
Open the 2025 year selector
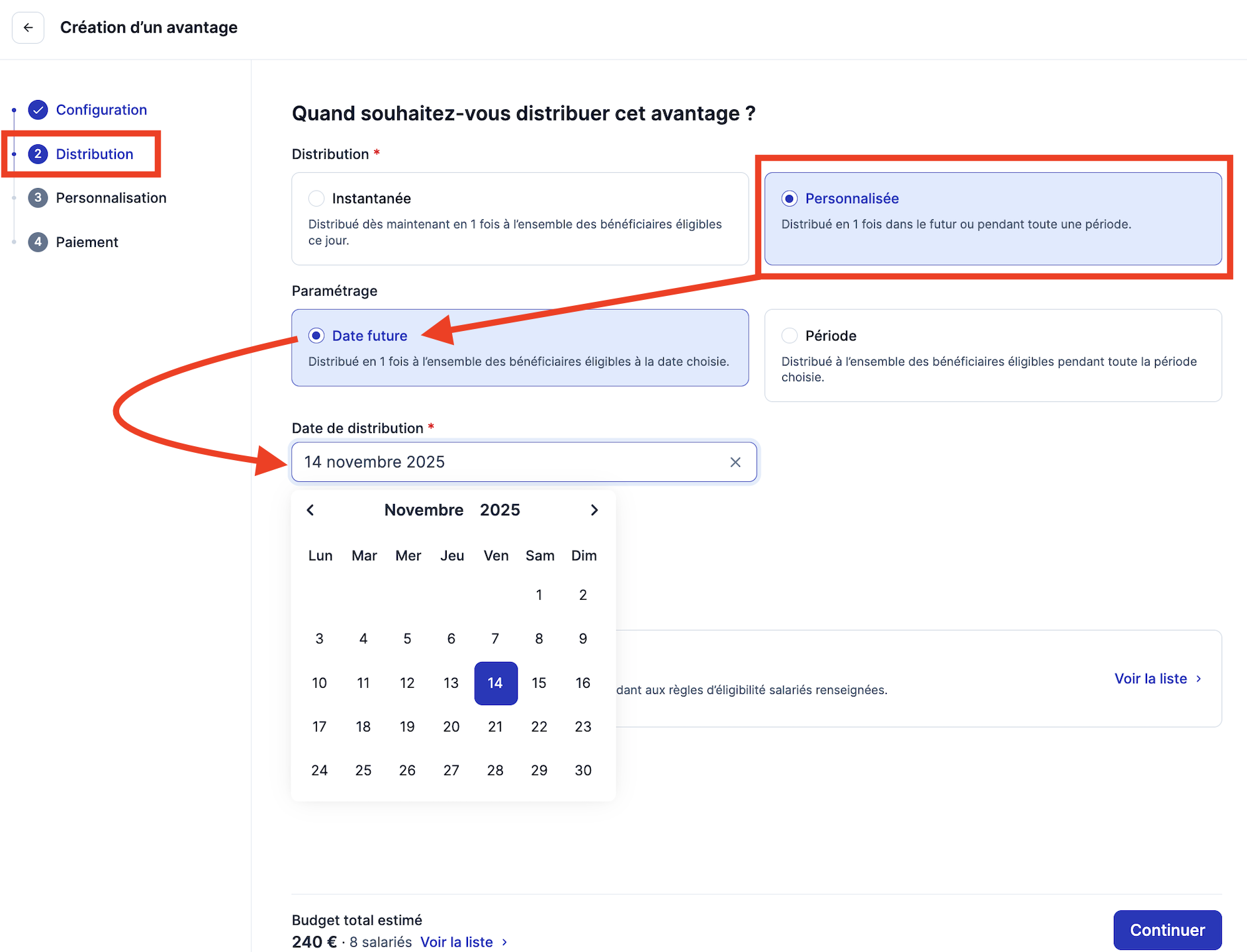(500, 510)
